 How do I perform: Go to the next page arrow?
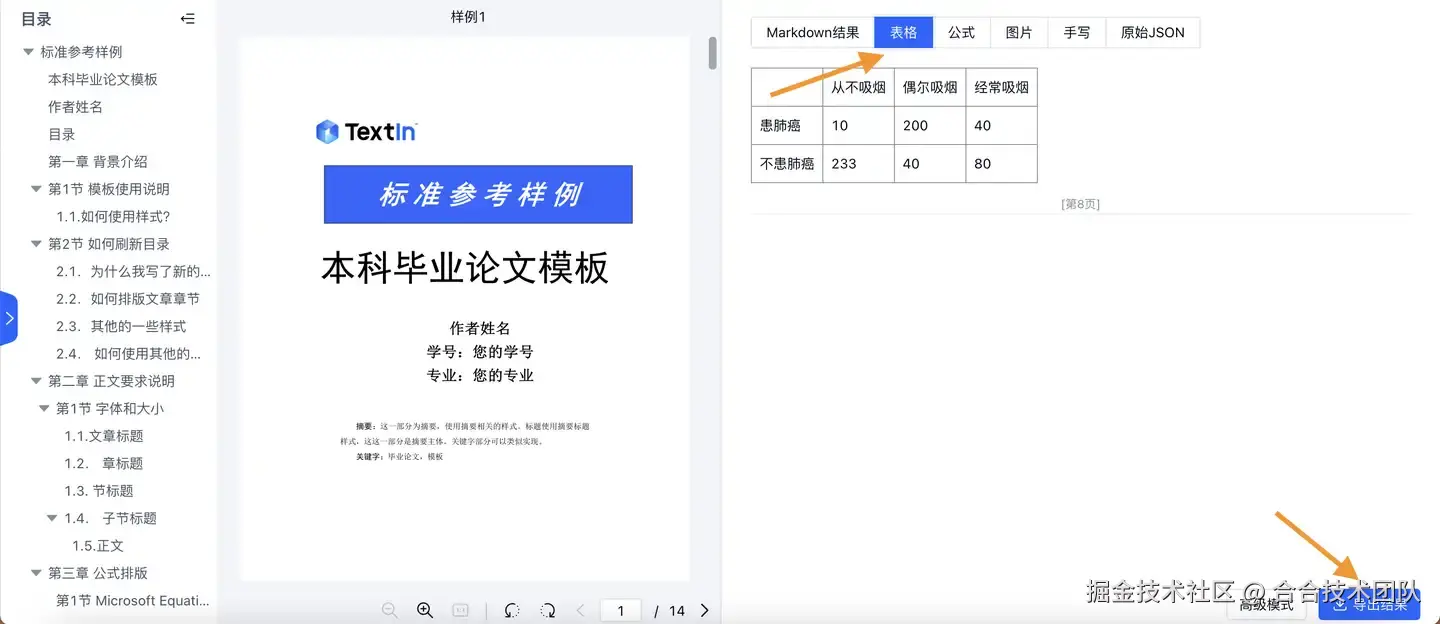pyautogui.click(x=705, y=610)
